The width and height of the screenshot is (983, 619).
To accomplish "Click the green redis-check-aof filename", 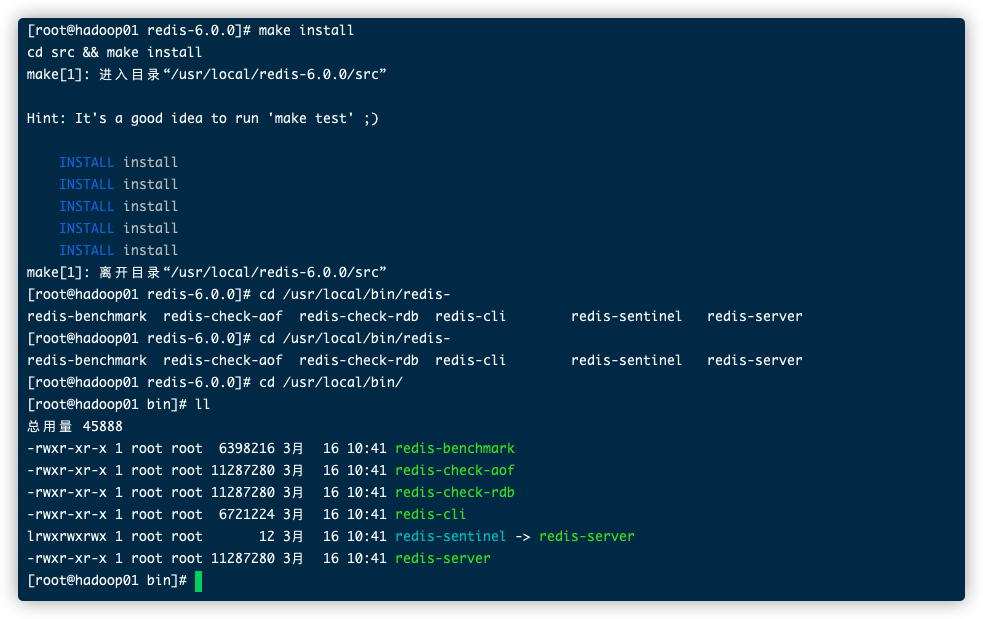I will [455, 470].
